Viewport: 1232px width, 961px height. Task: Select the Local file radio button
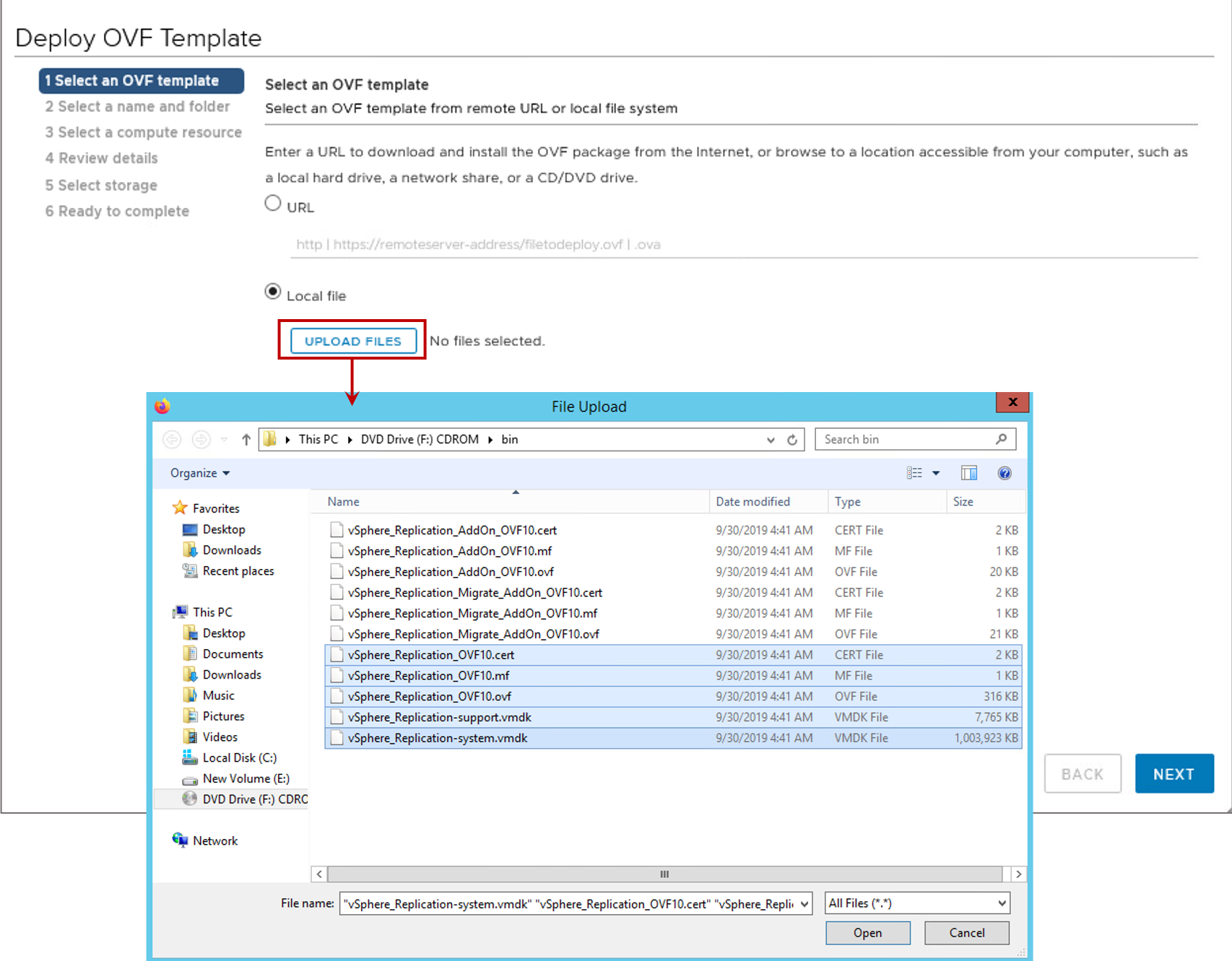click(273, 292)
